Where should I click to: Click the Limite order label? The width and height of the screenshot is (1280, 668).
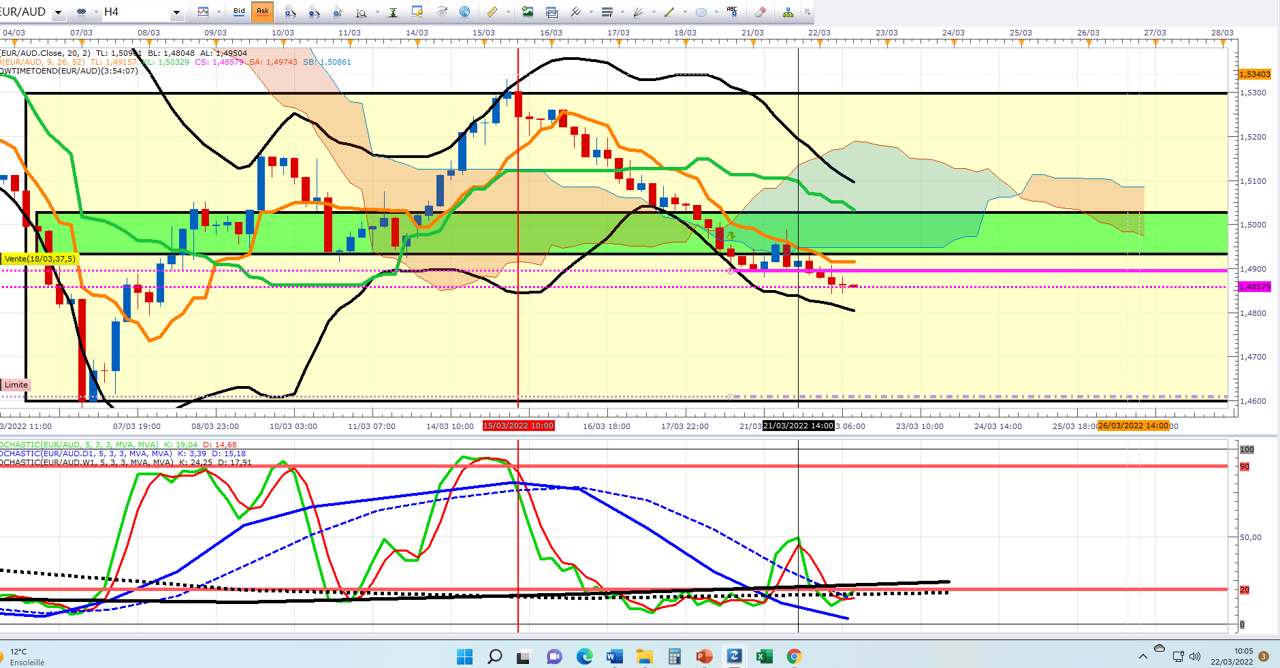click(x=15, y=385)
